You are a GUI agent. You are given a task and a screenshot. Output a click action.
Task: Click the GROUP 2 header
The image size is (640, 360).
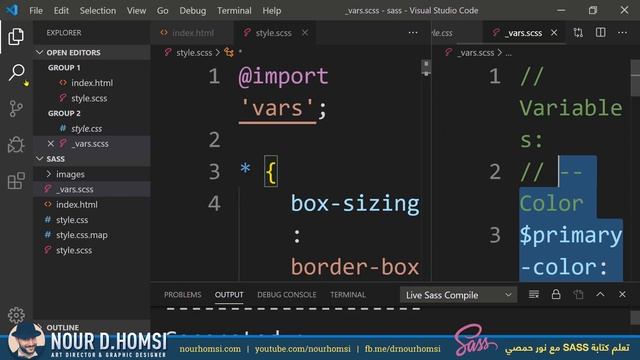[64, 113]
